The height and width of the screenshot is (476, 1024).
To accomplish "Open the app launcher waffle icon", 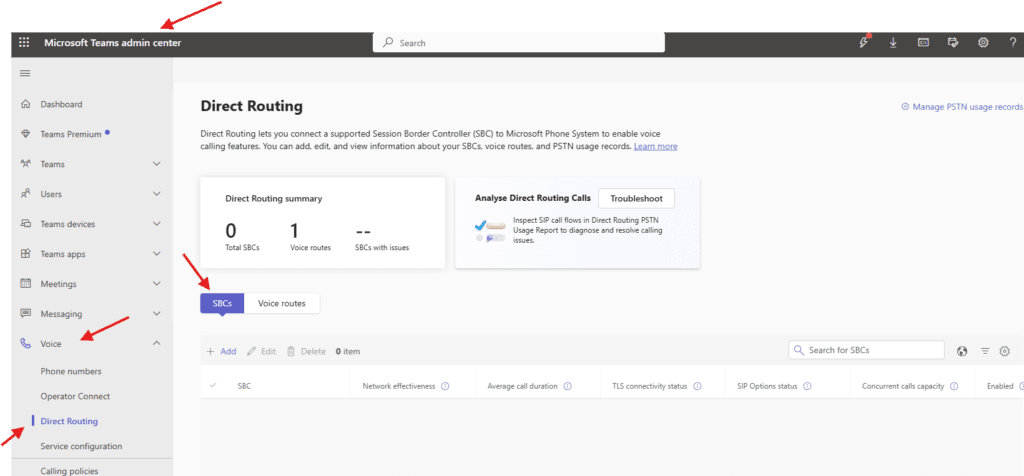I will [24, 43].
